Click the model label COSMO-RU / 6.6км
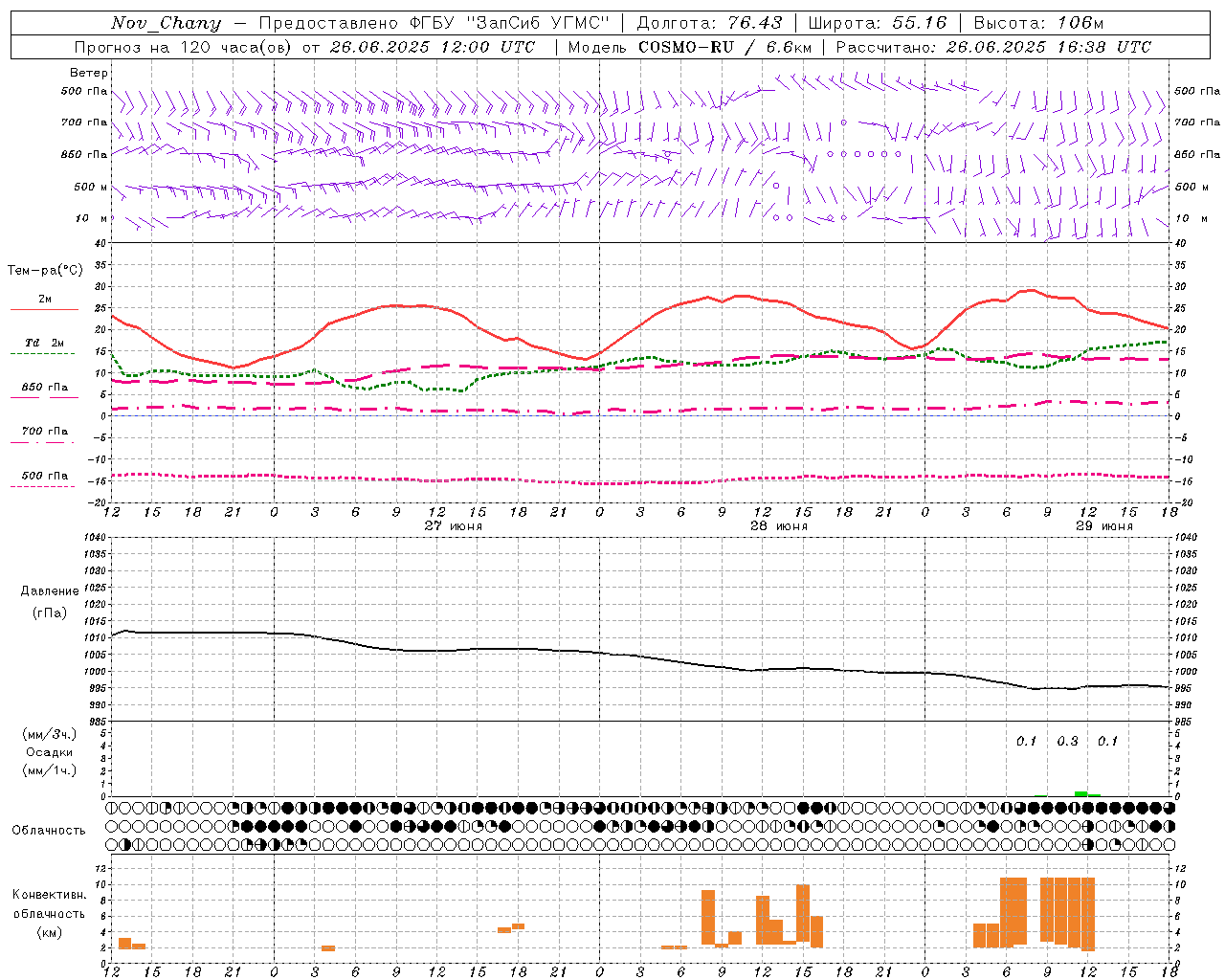 [724, 47]
